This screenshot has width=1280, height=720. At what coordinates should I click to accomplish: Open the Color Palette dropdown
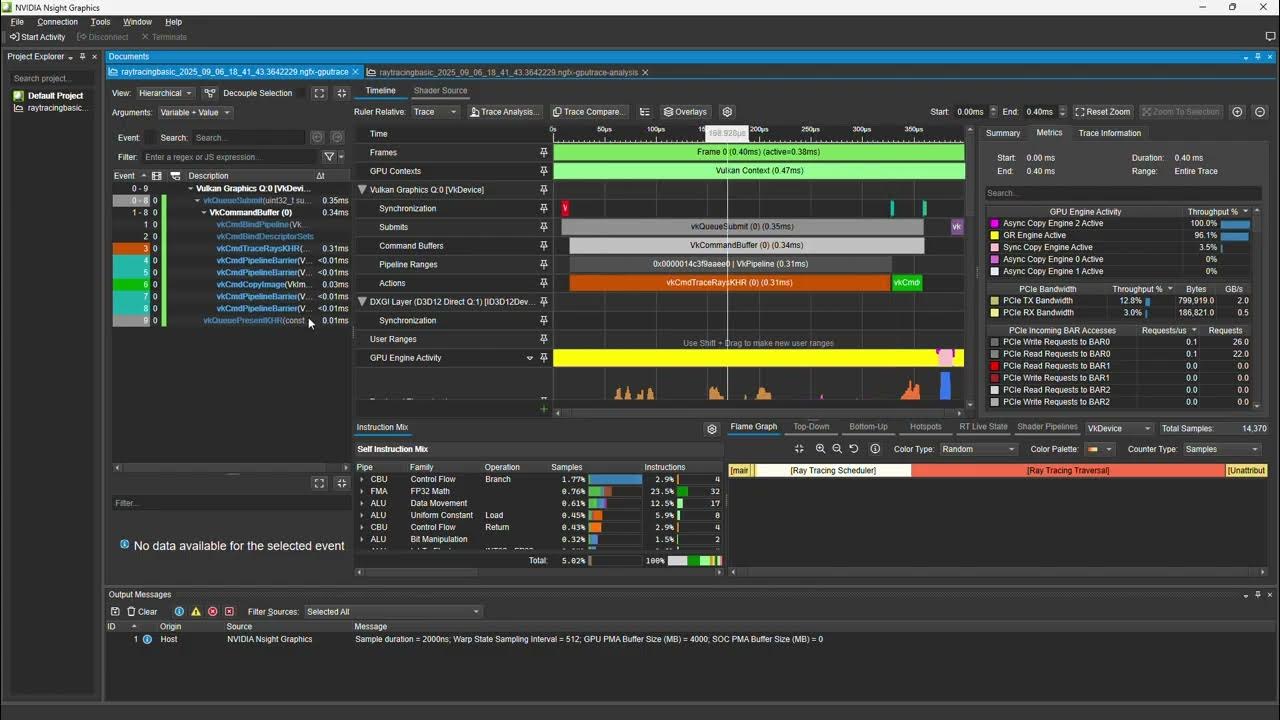coord(1100,449)
